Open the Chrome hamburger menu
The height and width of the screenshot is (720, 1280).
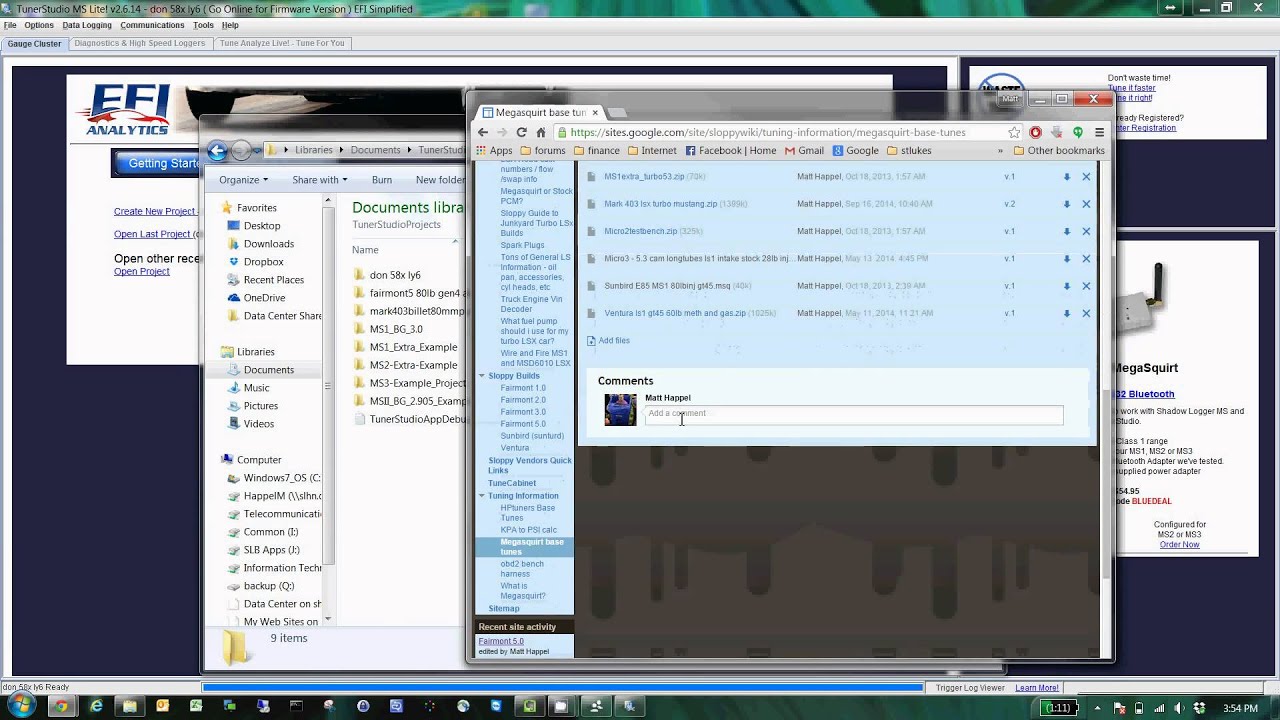point(1099,132)
